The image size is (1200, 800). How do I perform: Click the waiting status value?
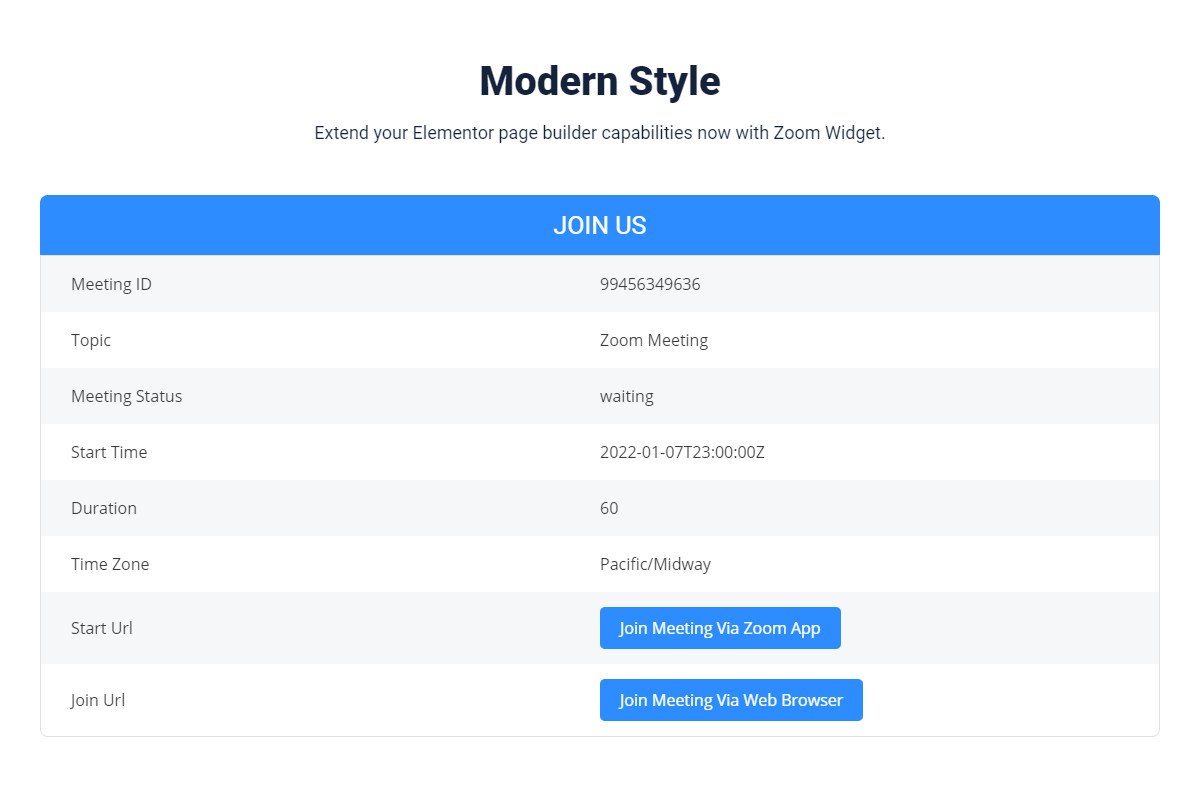click(x=627, y=396)
